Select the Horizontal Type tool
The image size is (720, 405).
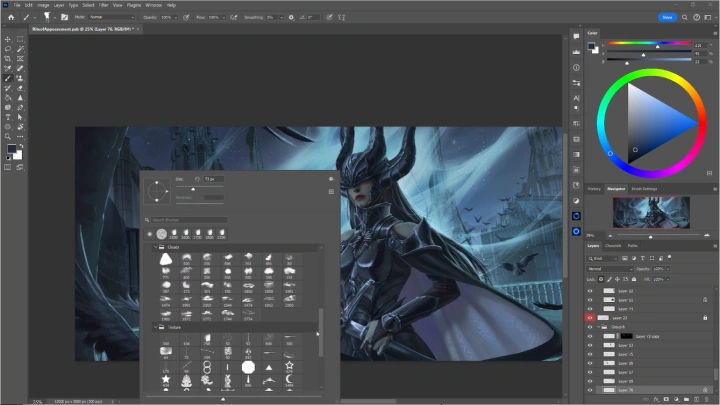pos(8,117)
